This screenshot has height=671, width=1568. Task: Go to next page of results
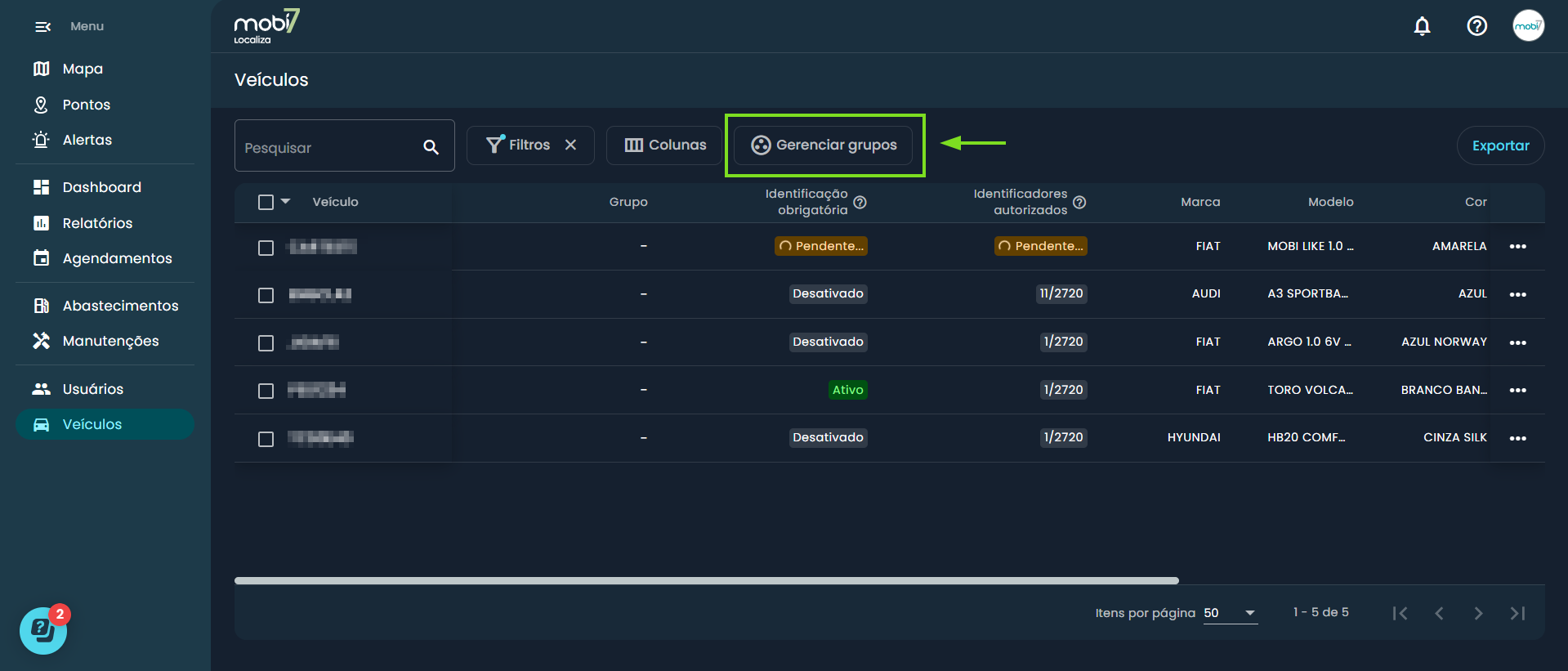1478,613
